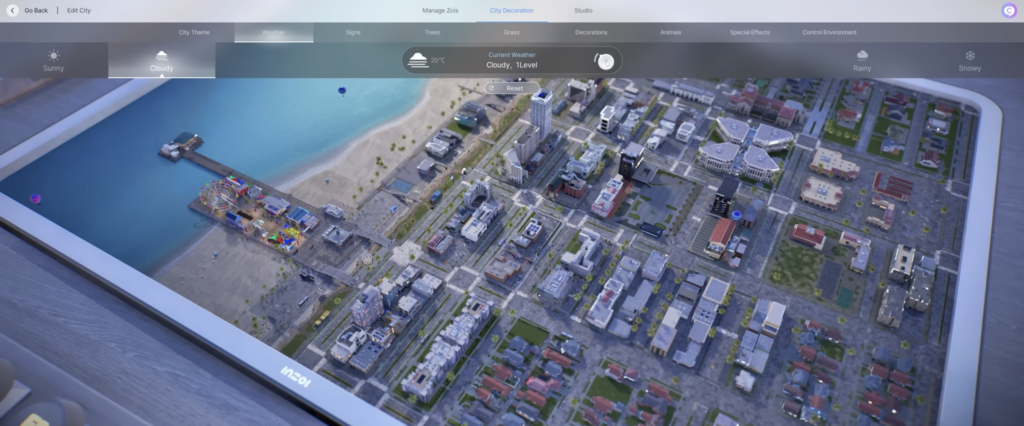Click the Go Back arrow icon
Image resolution: width=1024 pixels, height=426 pixels.
click(13, 10)
